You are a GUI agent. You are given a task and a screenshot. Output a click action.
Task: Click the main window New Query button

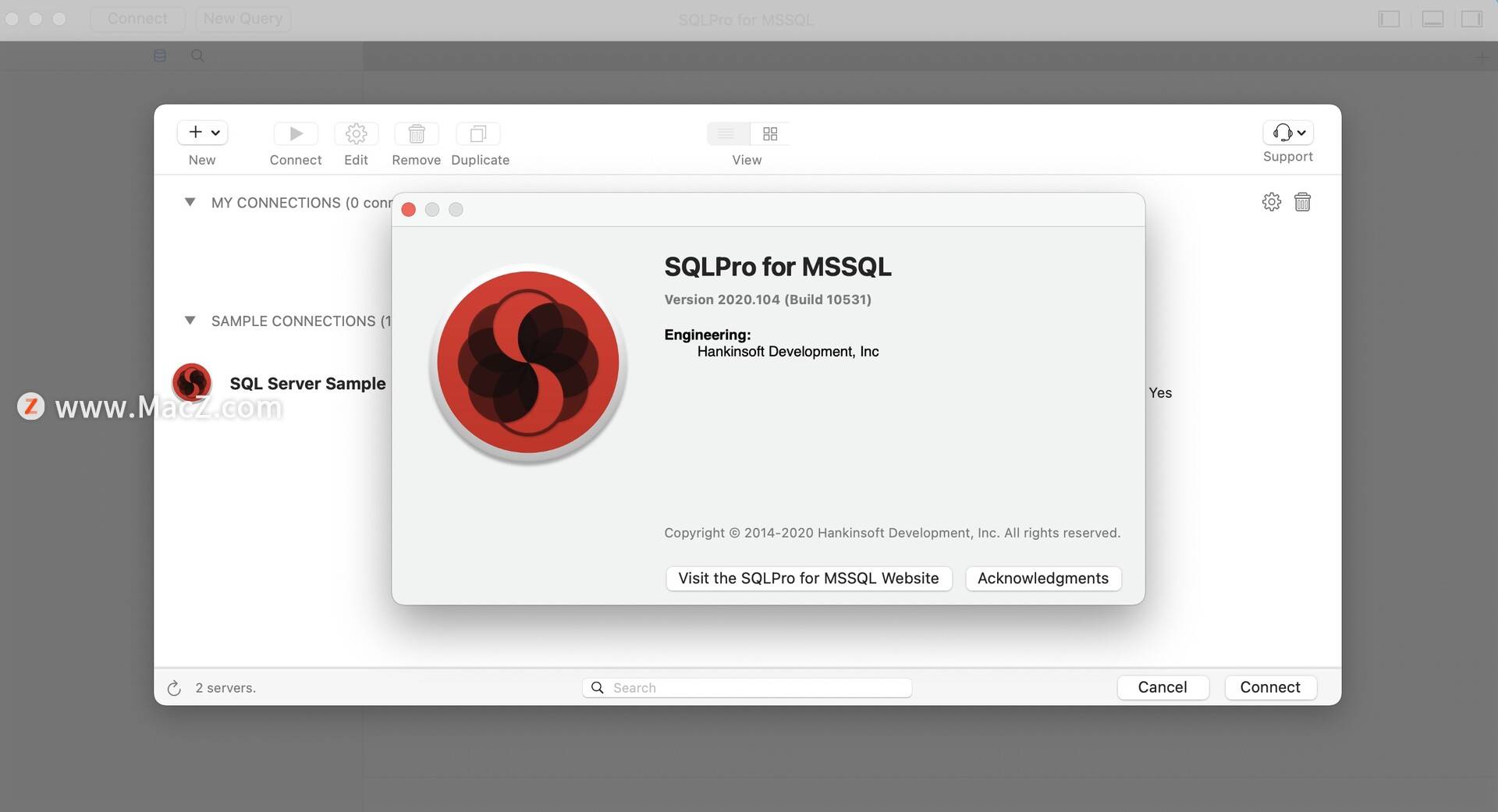(x=243, y=19)
